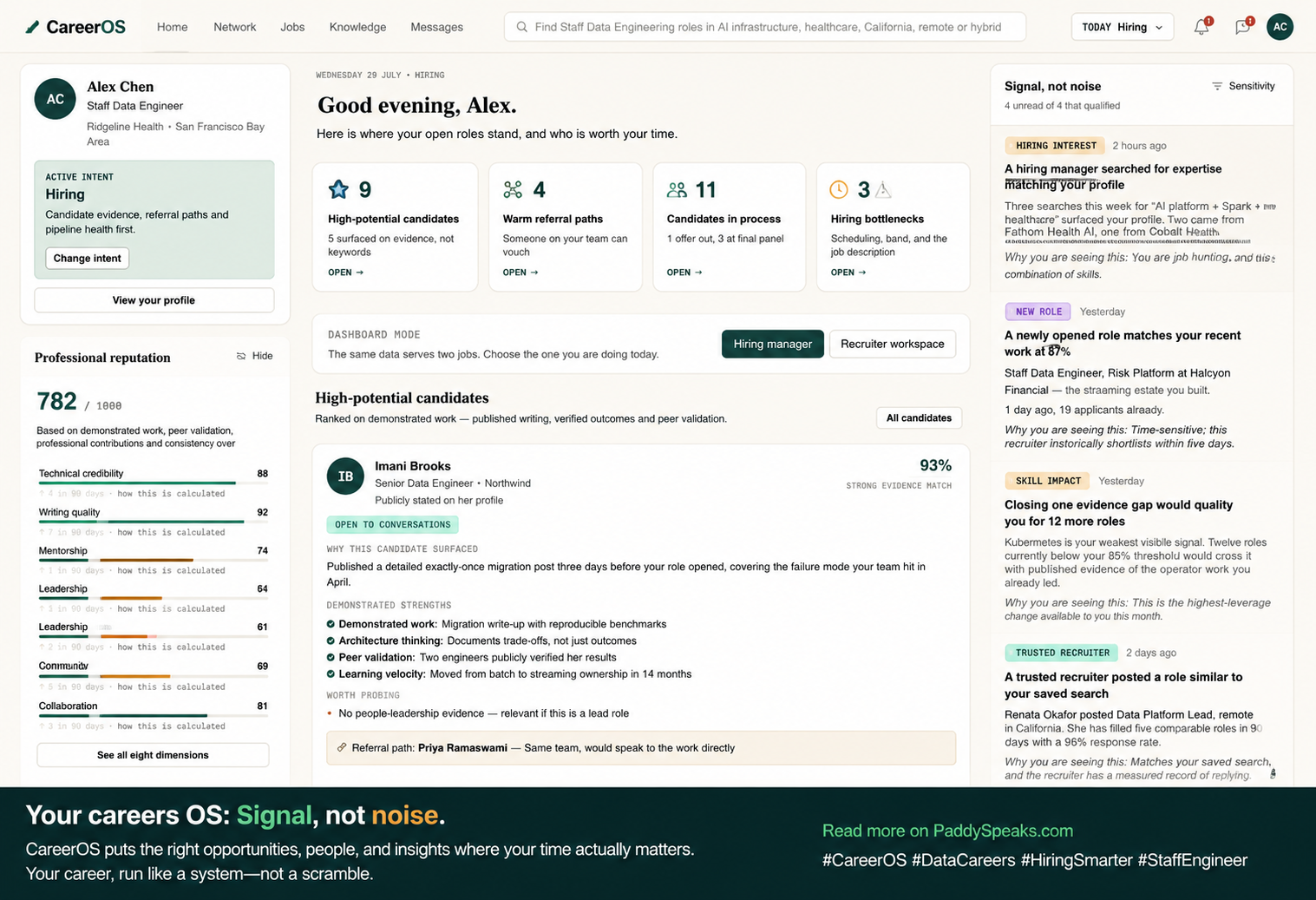Viewport: 1316px width, 900px height.
Task: Click Alex Chen profile avatar in sidebar
Action: click(x=55, y=99)
